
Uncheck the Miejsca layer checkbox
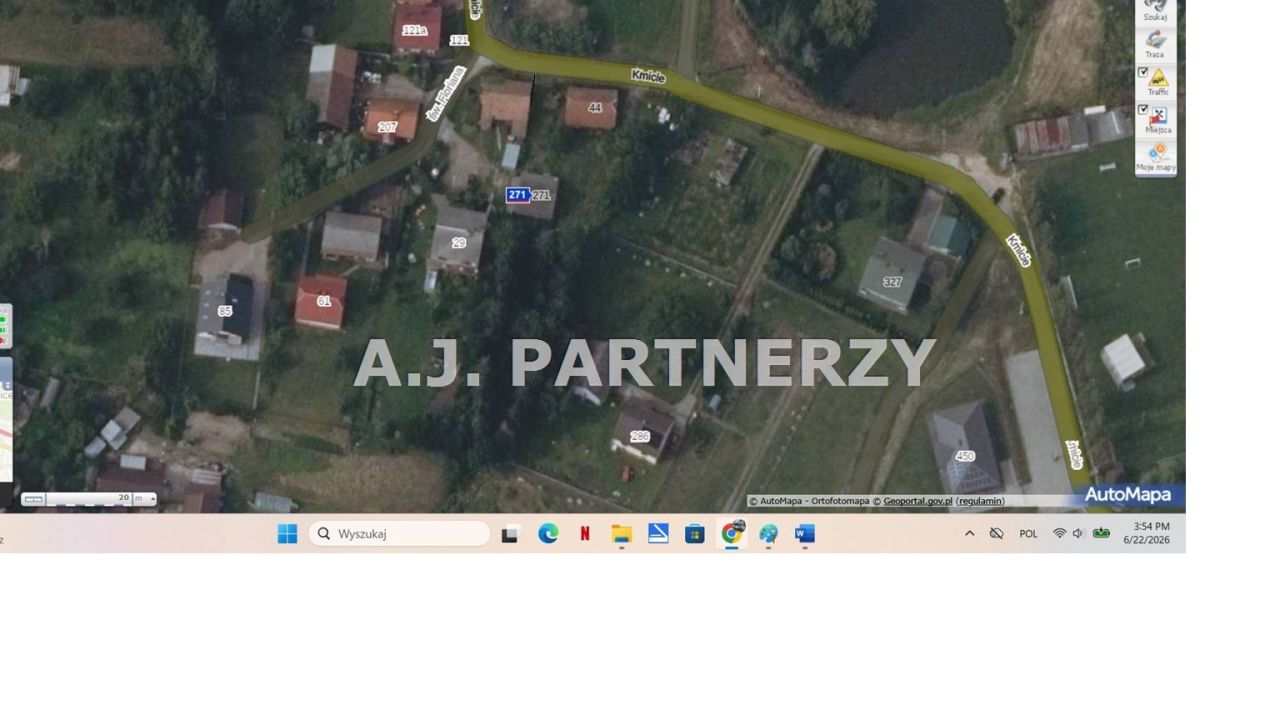(x=1143, y=110)
